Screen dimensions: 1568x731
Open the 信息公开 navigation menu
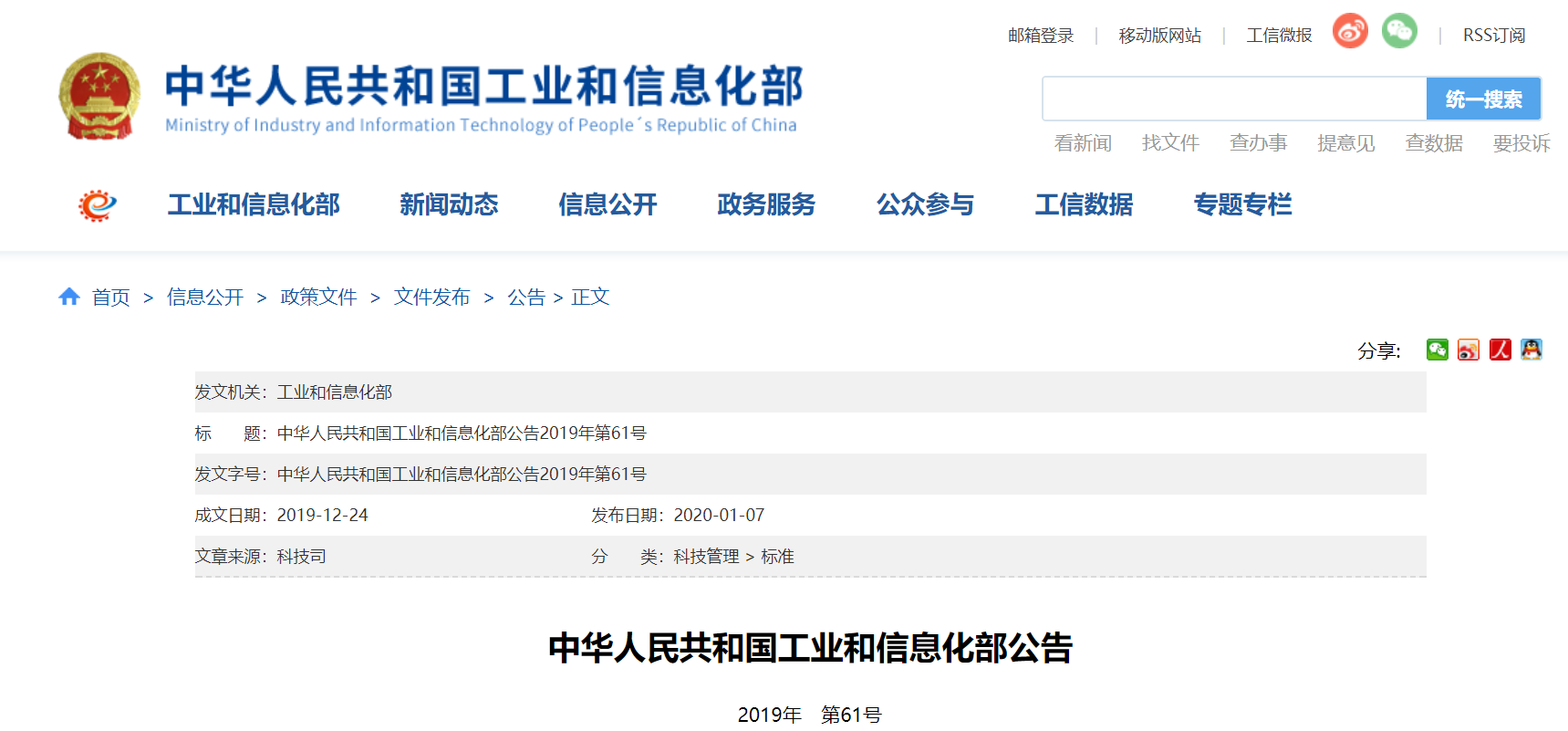click(x=607, y=204)
